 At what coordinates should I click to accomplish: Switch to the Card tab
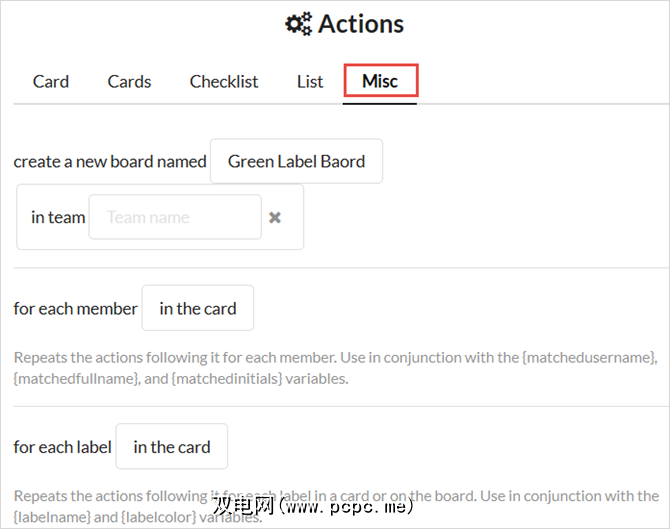pyautogui.click(x=51, y=82)
